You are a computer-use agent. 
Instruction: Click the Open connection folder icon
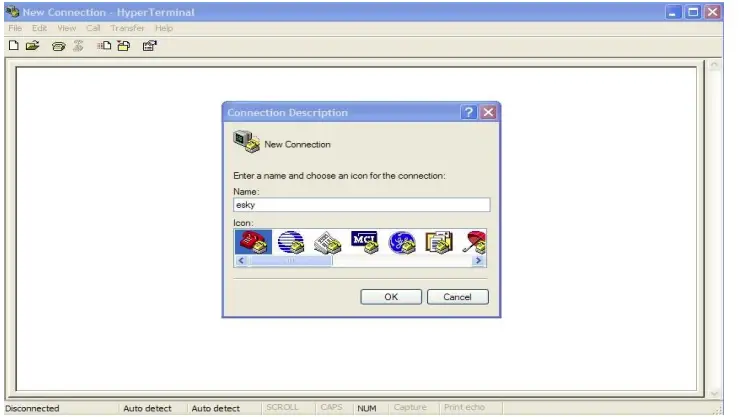[x=33, y=46]
